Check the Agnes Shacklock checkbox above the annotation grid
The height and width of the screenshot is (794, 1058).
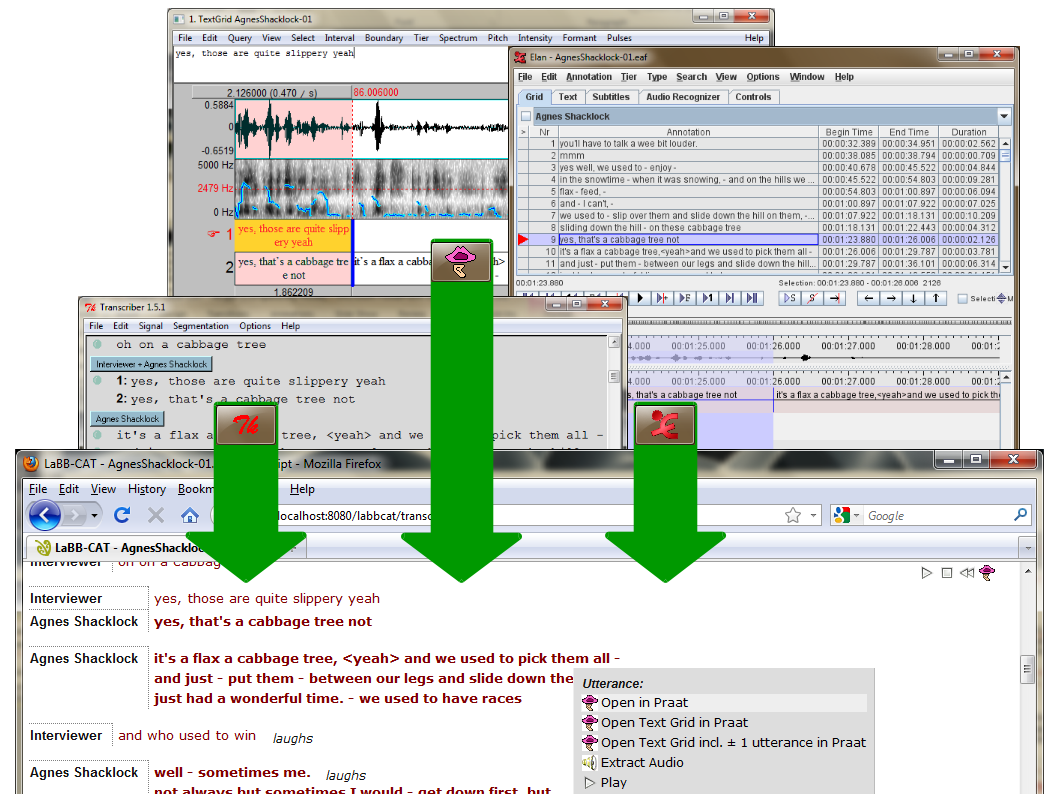(525, 116)
